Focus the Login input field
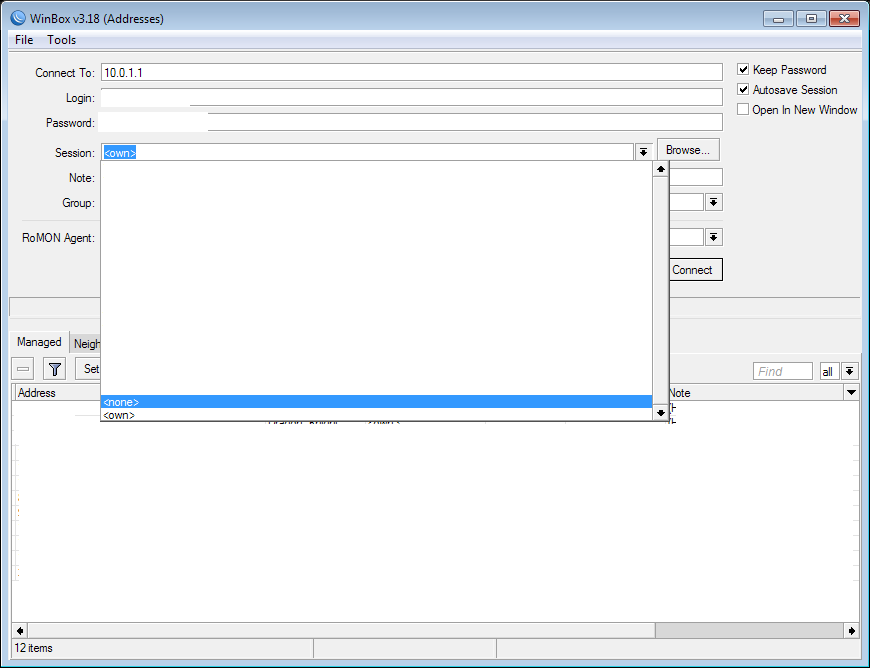 (412, 97)
